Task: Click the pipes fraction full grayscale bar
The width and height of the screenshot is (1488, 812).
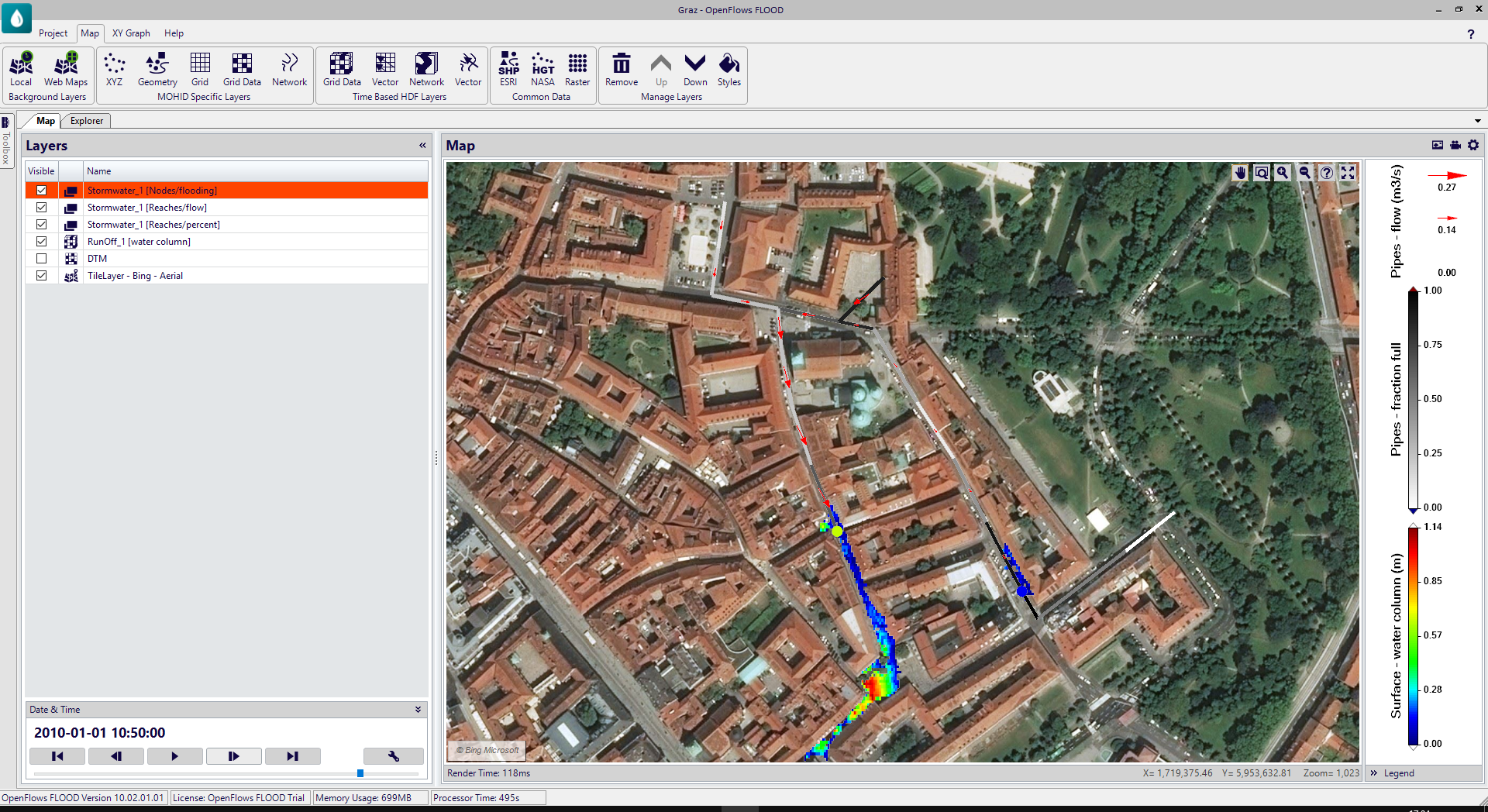Action: click(1414, 399)
